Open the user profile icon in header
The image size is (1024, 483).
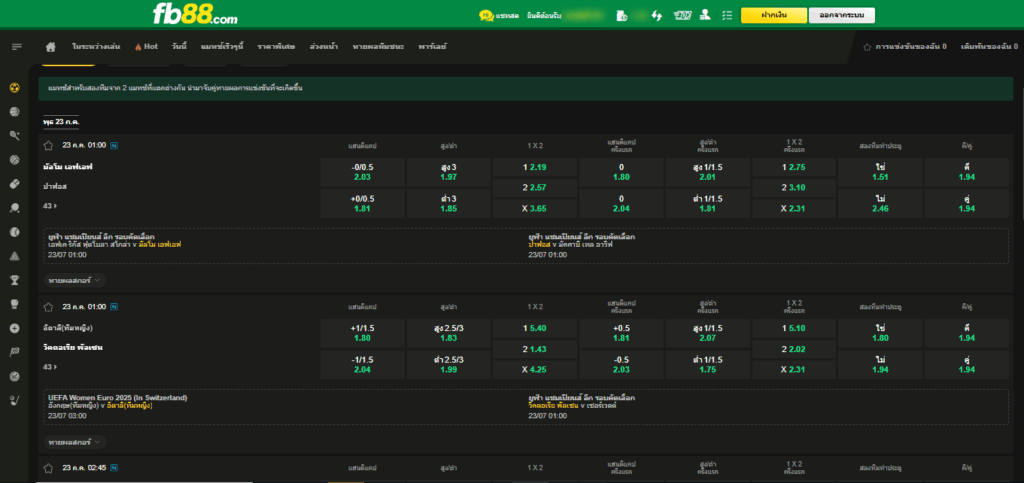click(x=705, y=15)
